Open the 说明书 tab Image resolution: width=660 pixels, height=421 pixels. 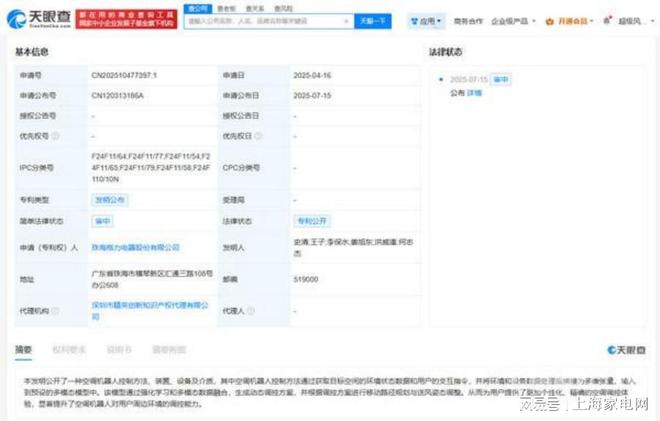[118, 350]
